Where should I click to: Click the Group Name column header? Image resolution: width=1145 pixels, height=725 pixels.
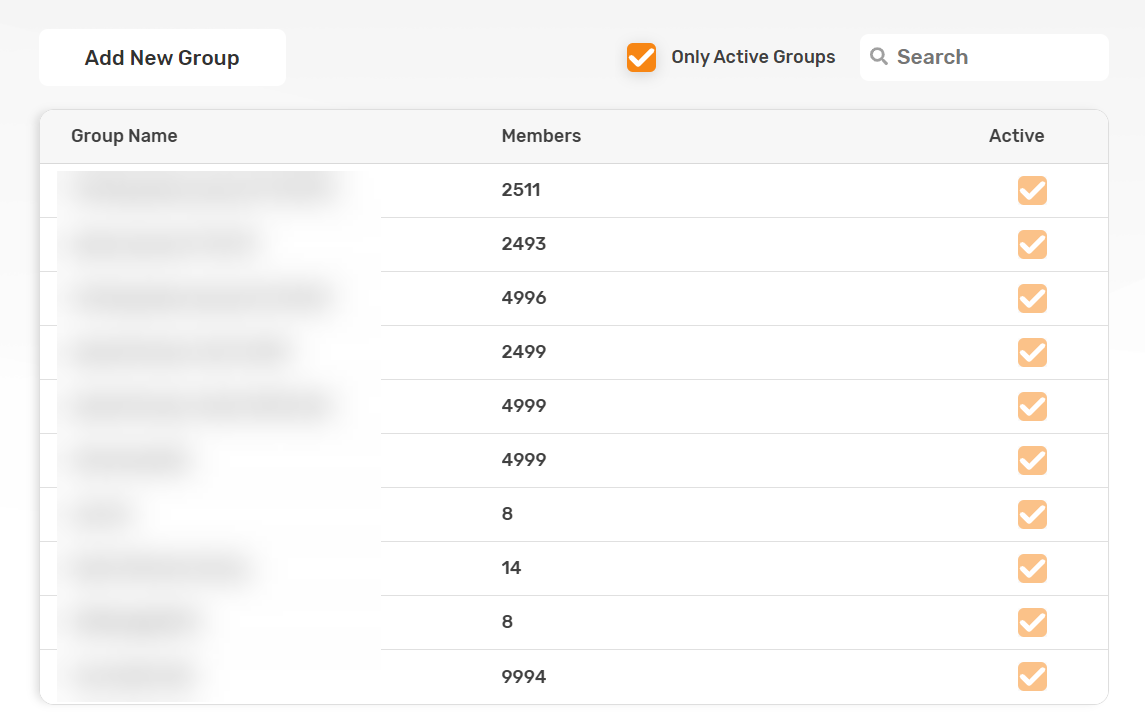[124, 135]
